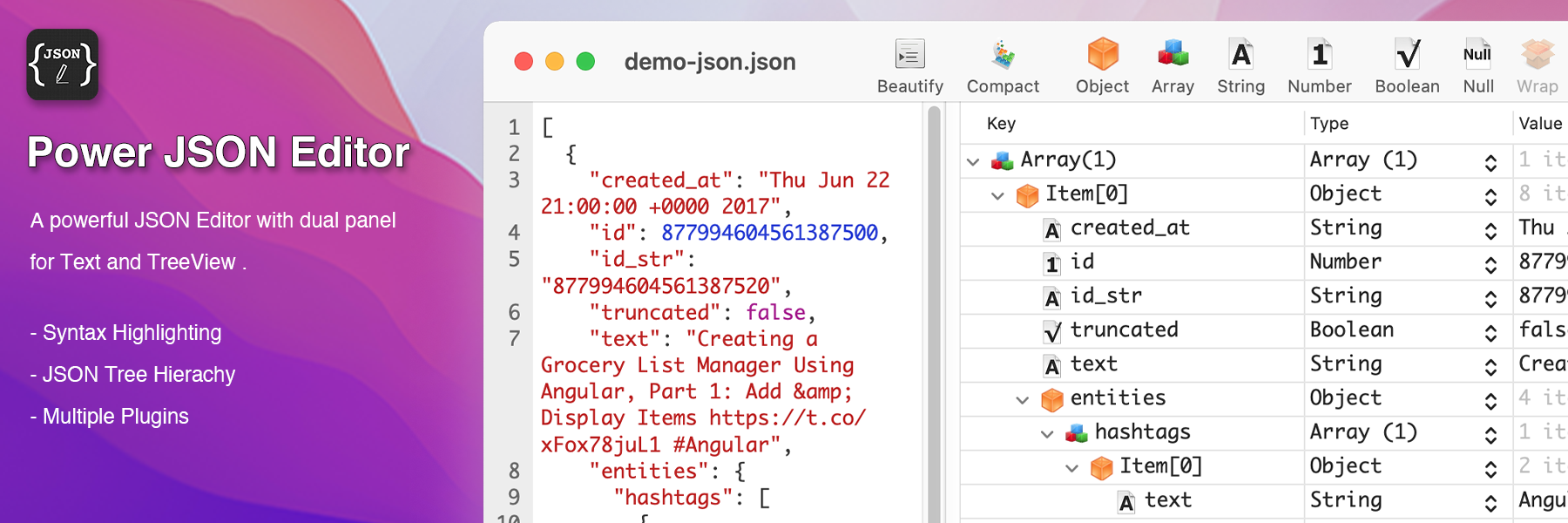Click the 'Syntax Highlighting' feature text
Viewport: 1568px width, 523px height.
pyautogui.click(x=132, y=333)
